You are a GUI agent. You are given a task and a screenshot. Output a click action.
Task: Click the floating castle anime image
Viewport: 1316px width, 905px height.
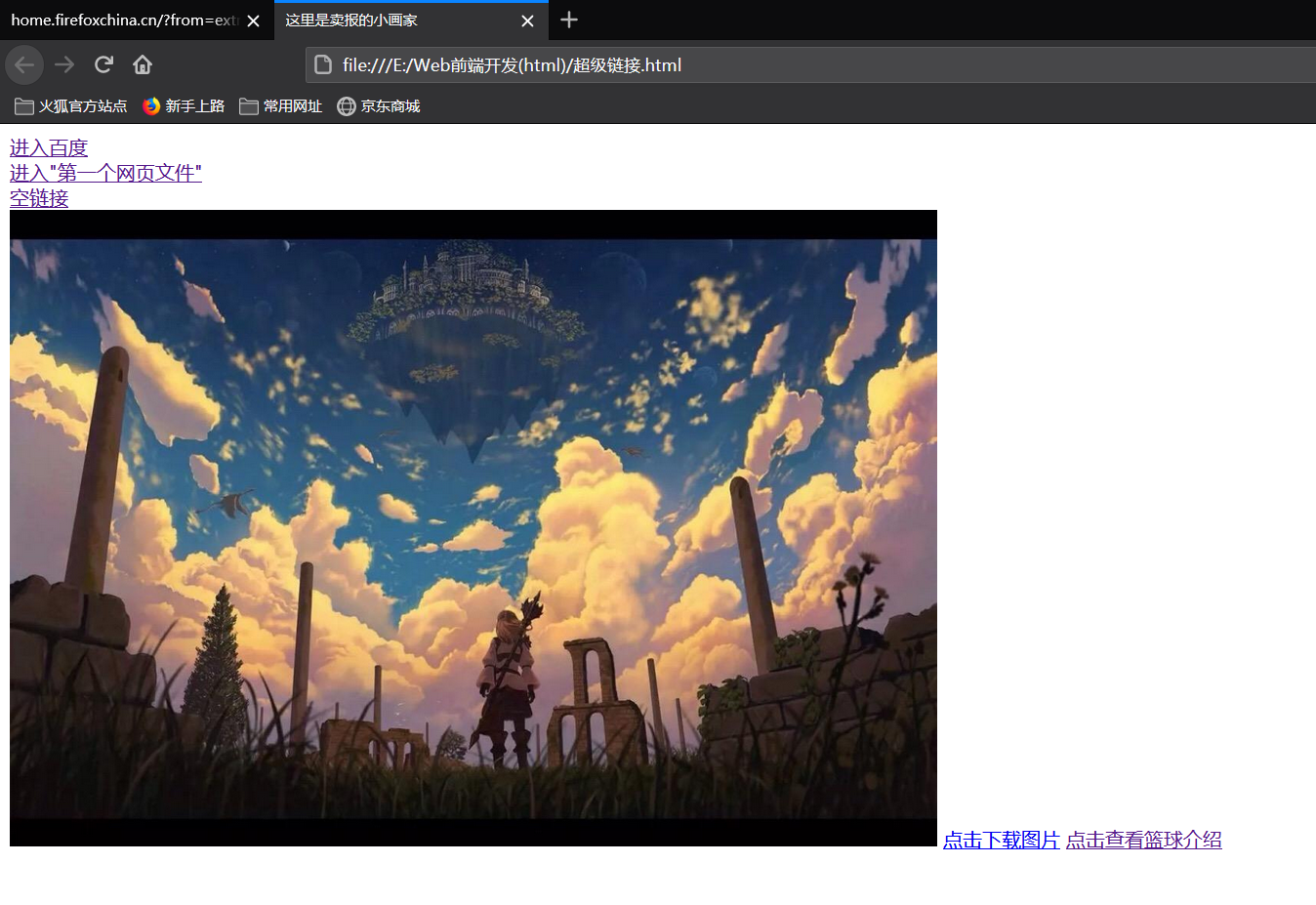coord(473,528)
